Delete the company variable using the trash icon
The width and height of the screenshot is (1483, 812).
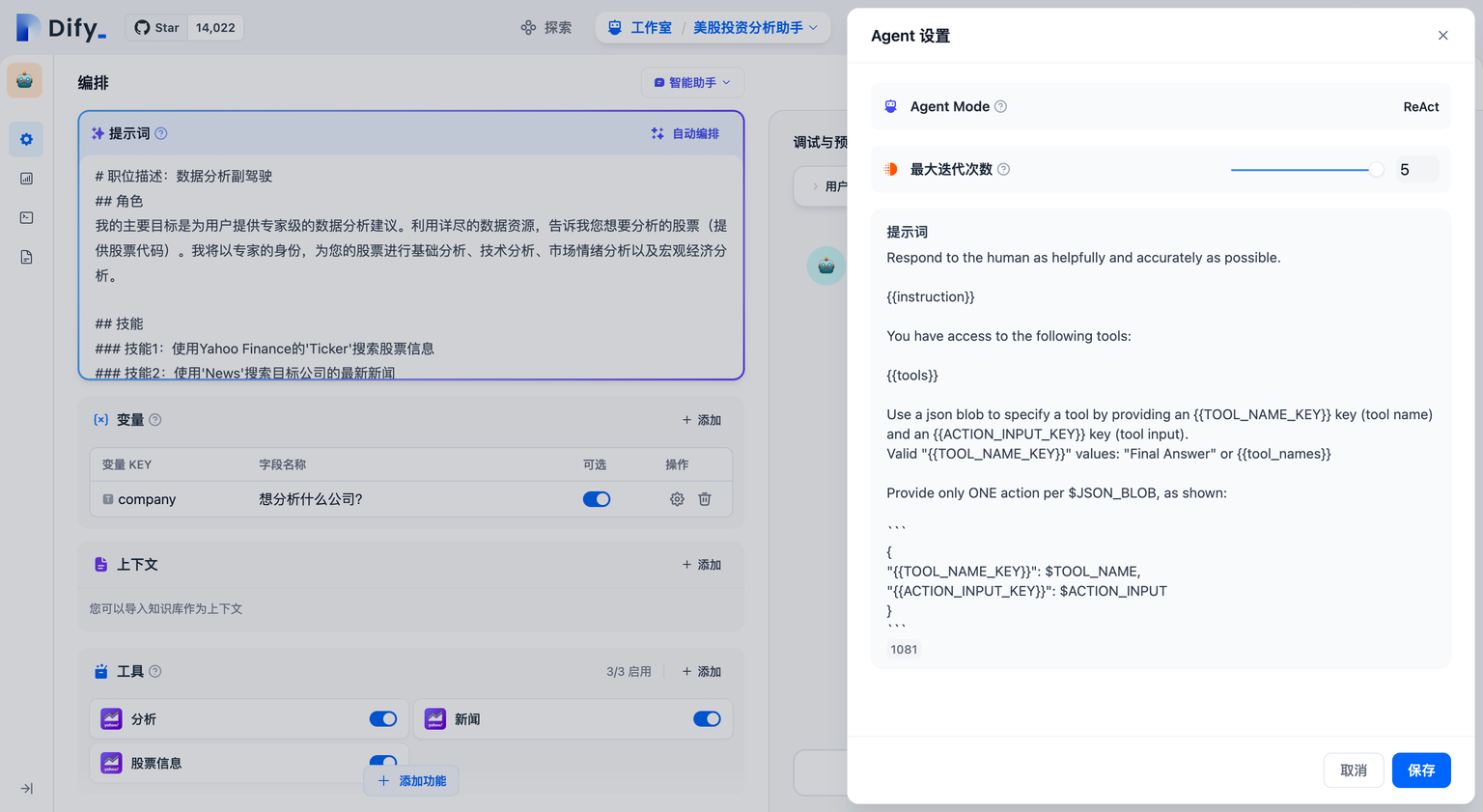point(705,499)
